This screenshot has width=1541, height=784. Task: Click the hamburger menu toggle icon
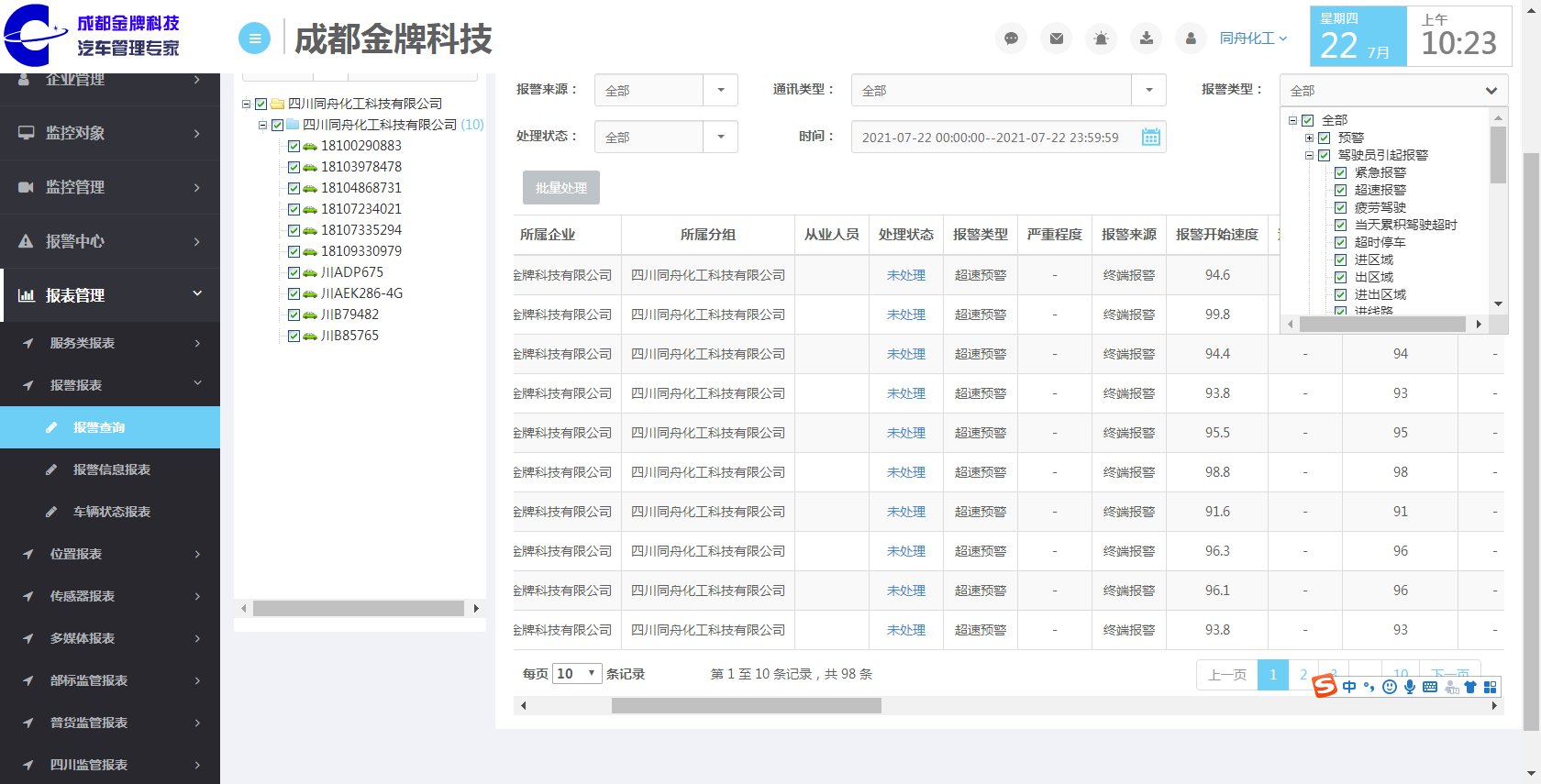(x=254, y=39)
